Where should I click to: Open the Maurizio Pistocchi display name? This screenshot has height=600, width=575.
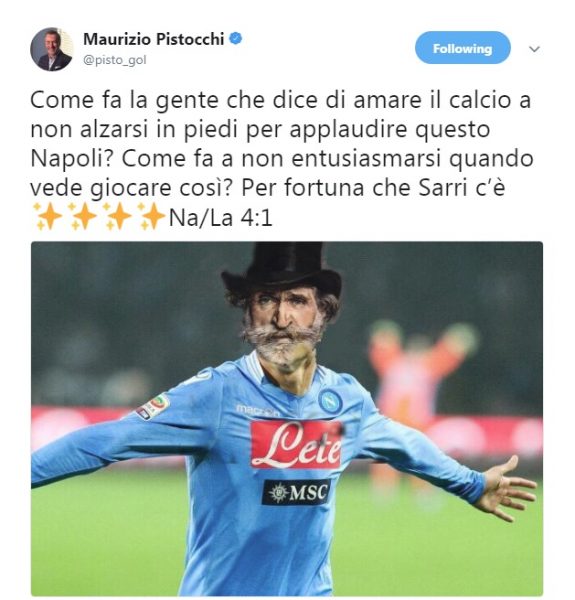click(153, 39)
